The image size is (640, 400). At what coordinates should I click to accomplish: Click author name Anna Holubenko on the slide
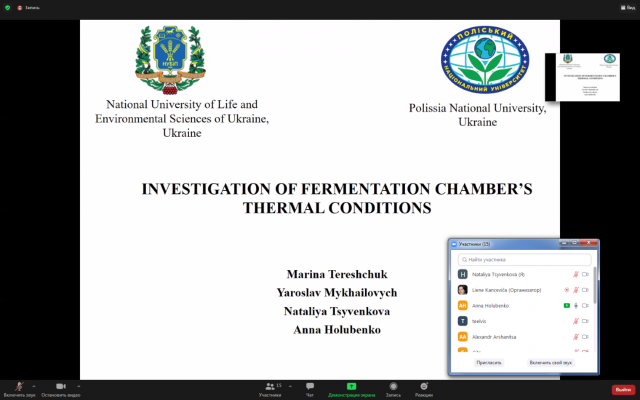tap(337, 329)
